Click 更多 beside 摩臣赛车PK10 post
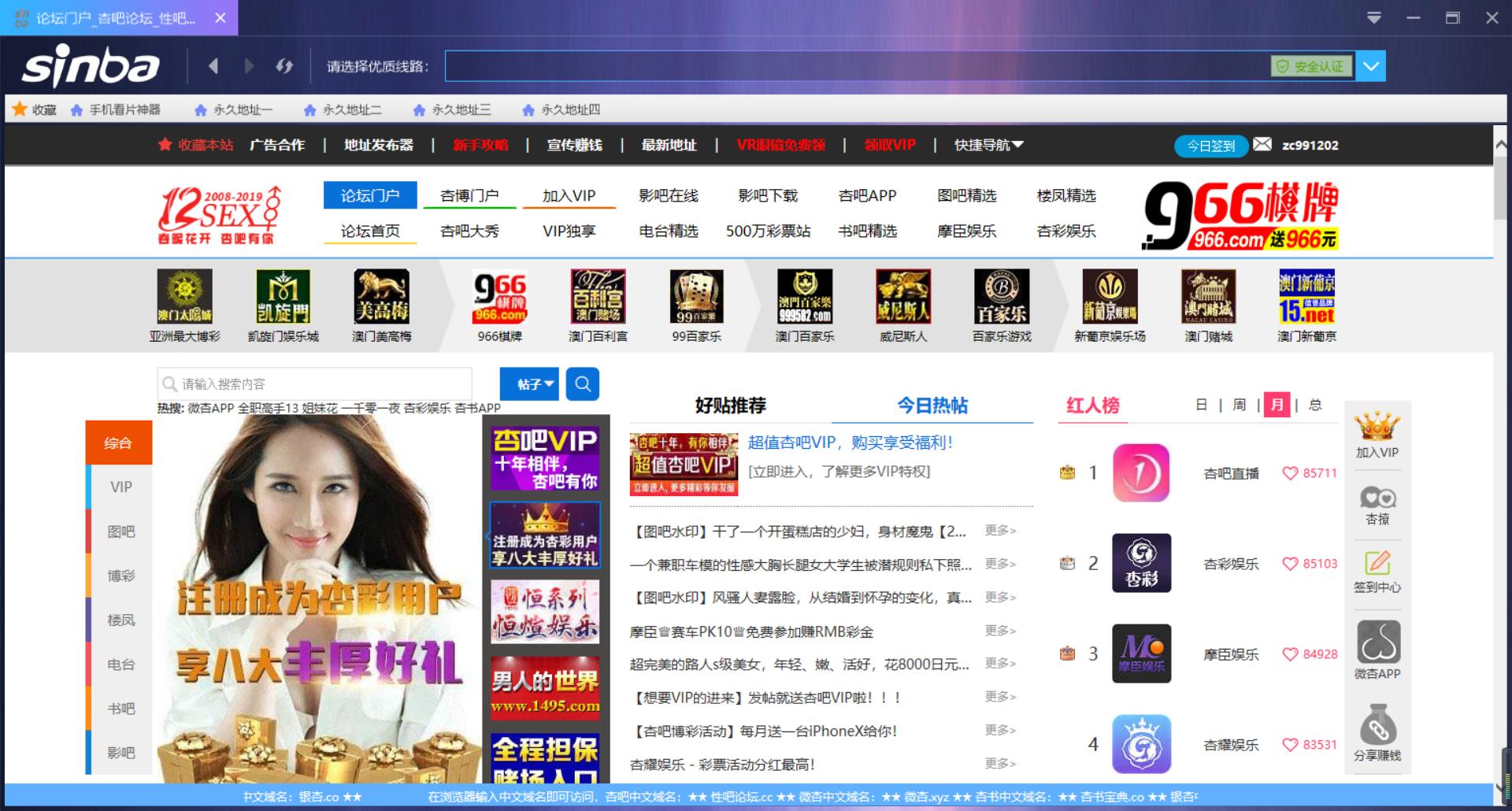Viewport: 1512px width, 811px height. pyautogui.click(x=1000, y=631)
